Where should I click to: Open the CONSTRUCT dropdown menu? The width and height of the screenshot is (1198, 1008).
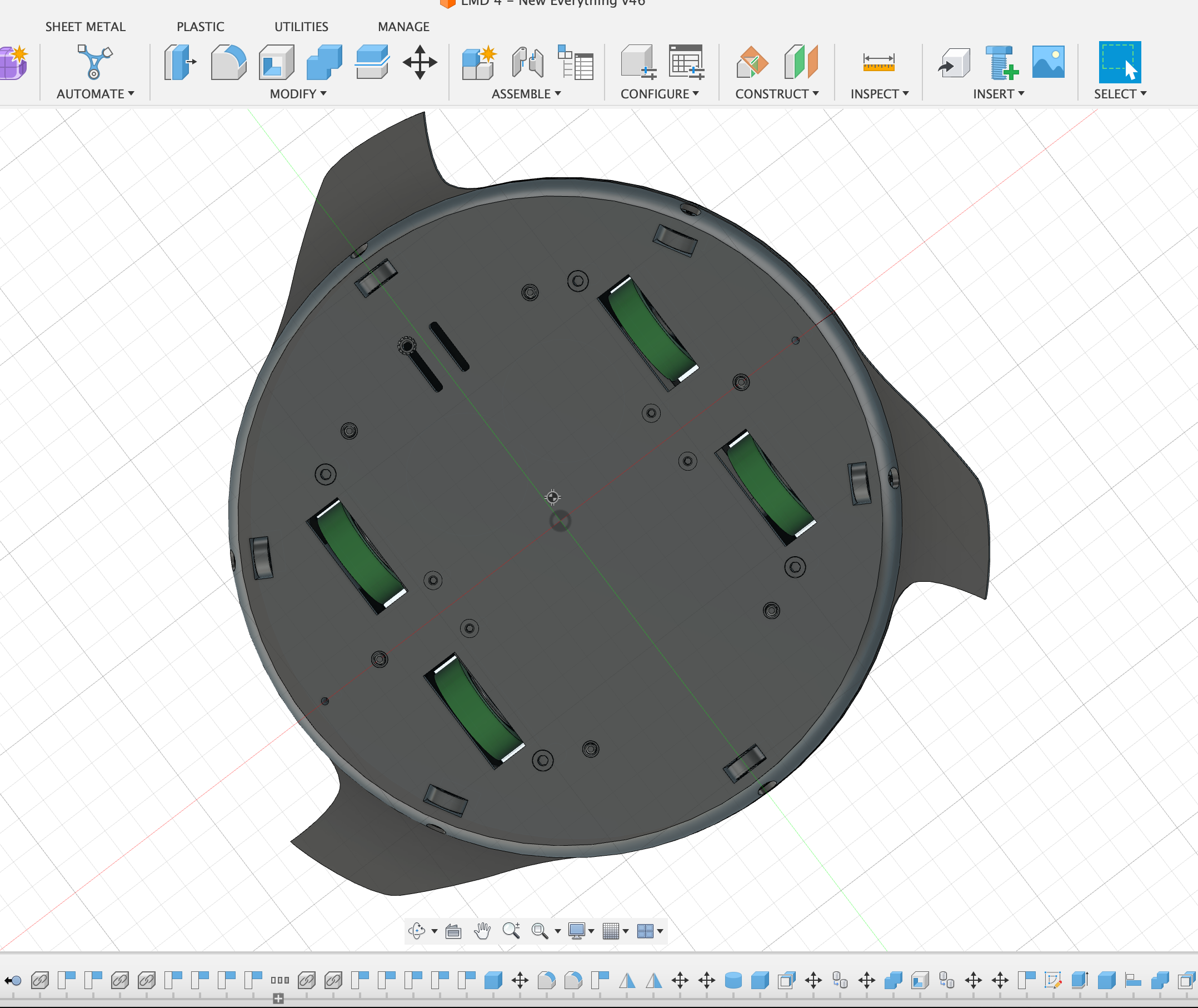coord(776,94)
